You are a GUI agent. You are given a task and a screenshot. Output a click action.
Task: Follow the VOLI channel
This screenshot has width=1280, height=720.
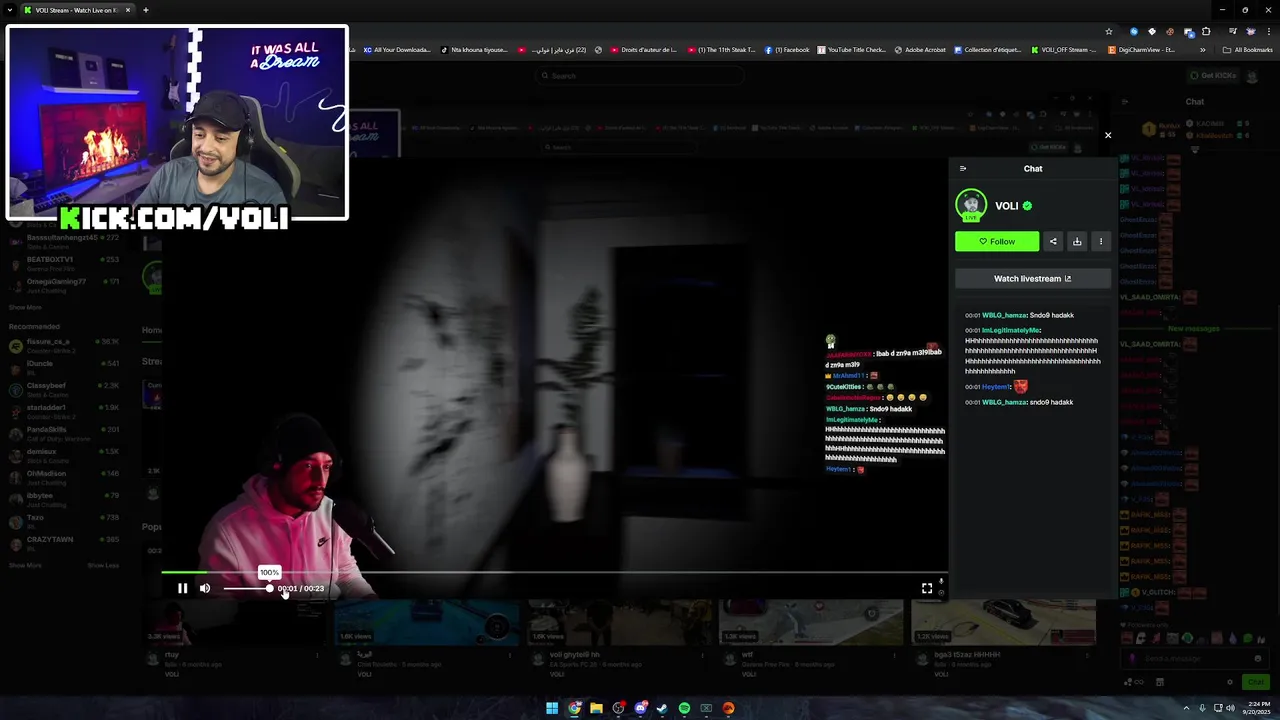click(997, 241)
